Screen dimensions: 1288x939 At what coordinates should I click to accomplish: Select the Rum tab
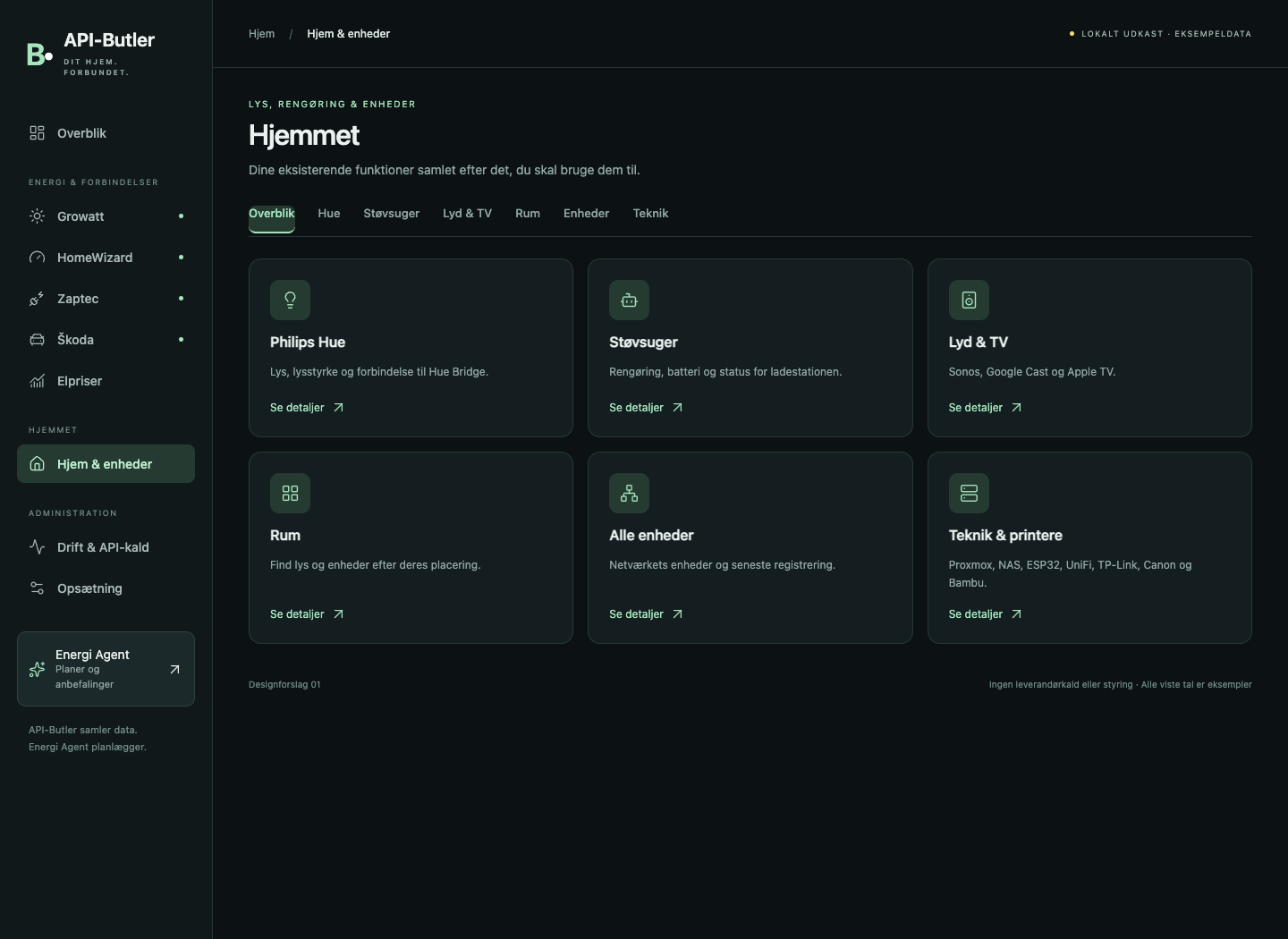(x=528, y=214)
